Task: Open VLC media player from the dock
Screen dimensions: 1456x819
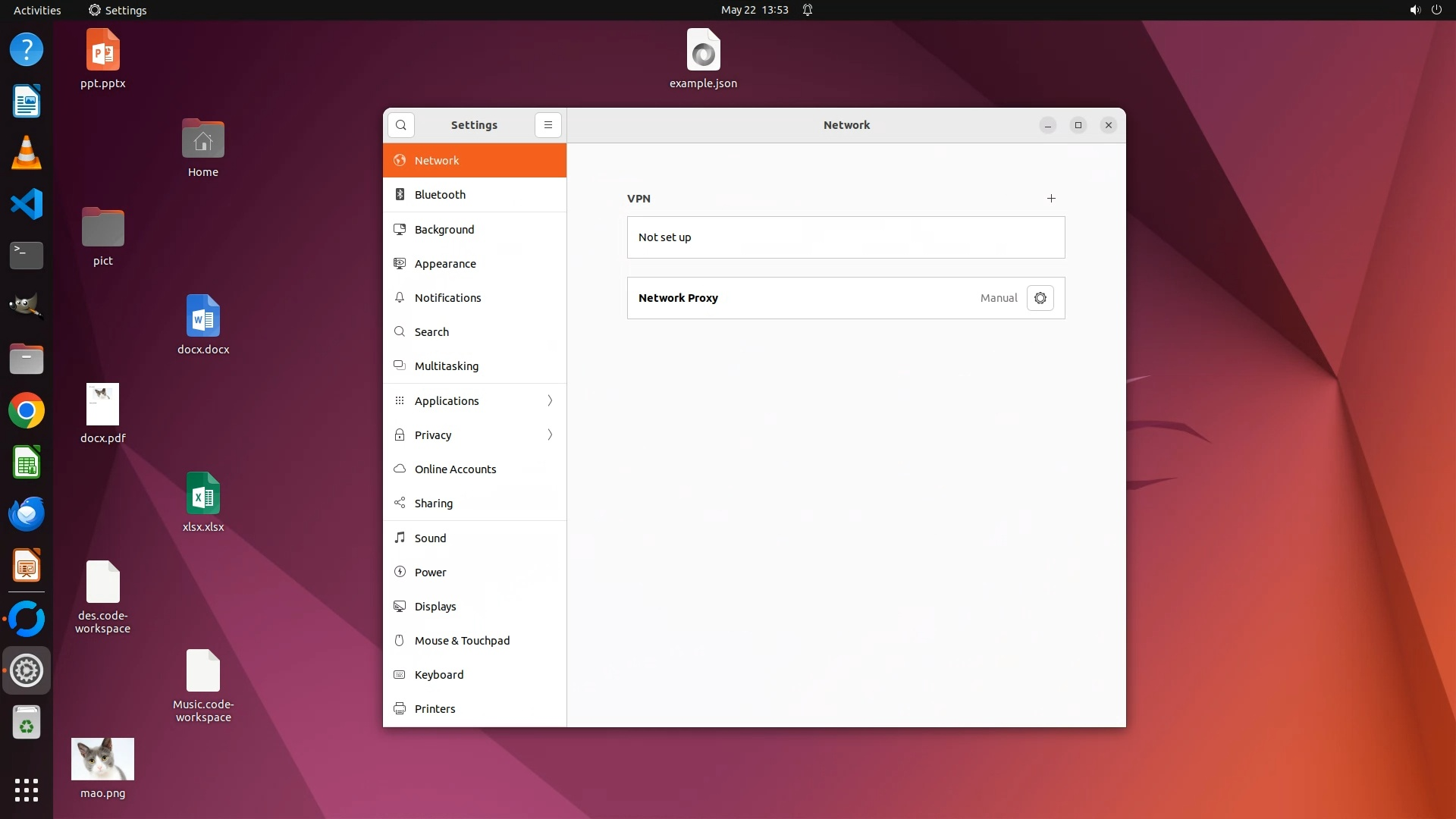Action: click(x=27, y=152)
